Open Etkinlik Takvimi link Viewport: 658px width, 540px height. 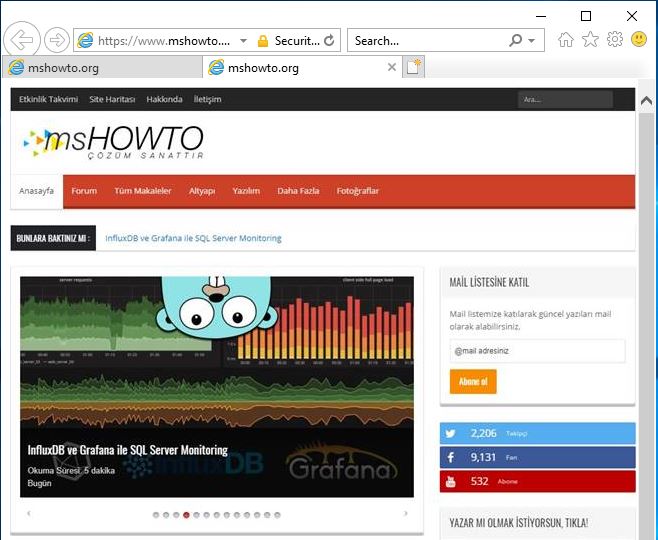tap(48, 99)
